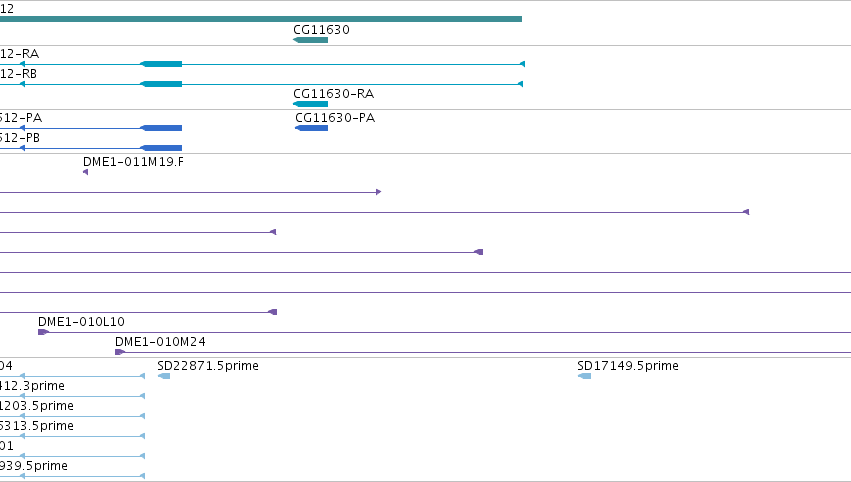
Task: Click the SD22871.5prime light blue glyph
Action: tap(163, 376)
